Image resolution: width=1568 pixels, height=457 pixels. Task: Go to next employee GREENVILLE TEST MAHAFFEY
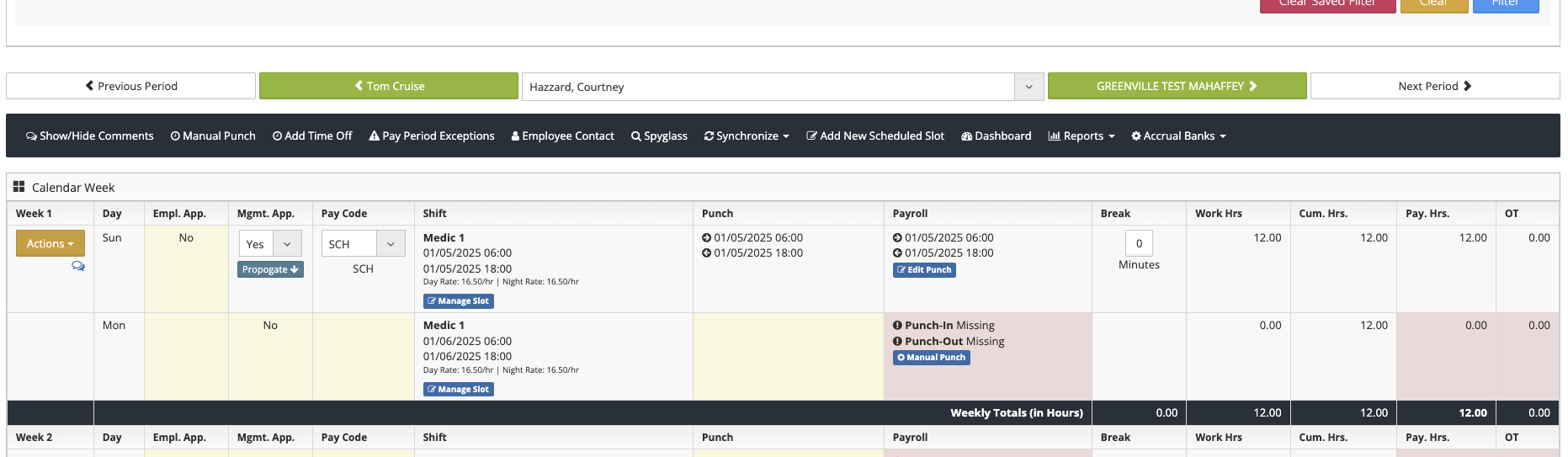(1177, 86)
